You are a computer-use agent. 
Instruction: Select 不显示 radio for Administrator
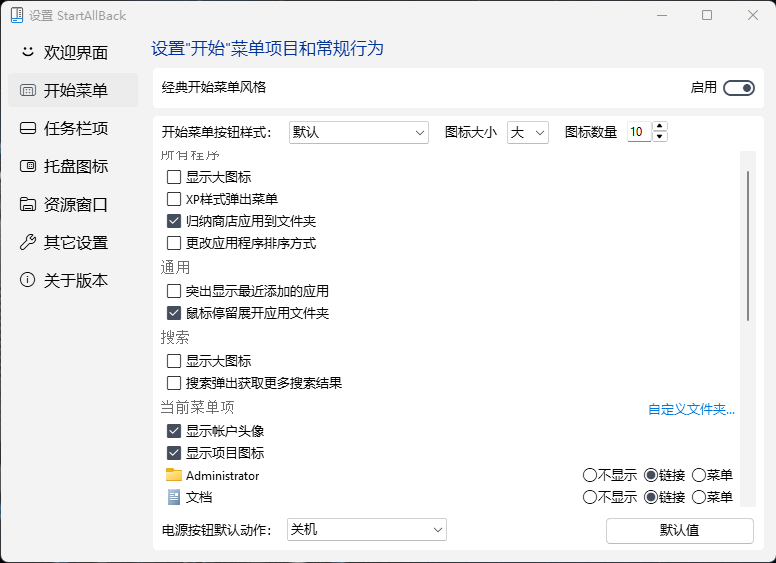(x=589, y=476)
